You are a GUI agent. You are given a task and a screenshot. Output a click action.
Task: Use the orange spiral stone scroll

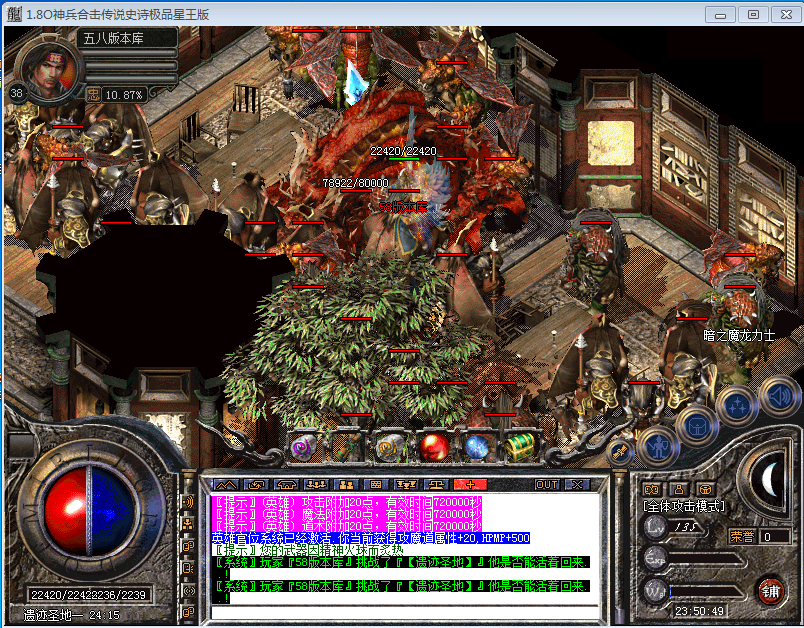pos(388,447)
